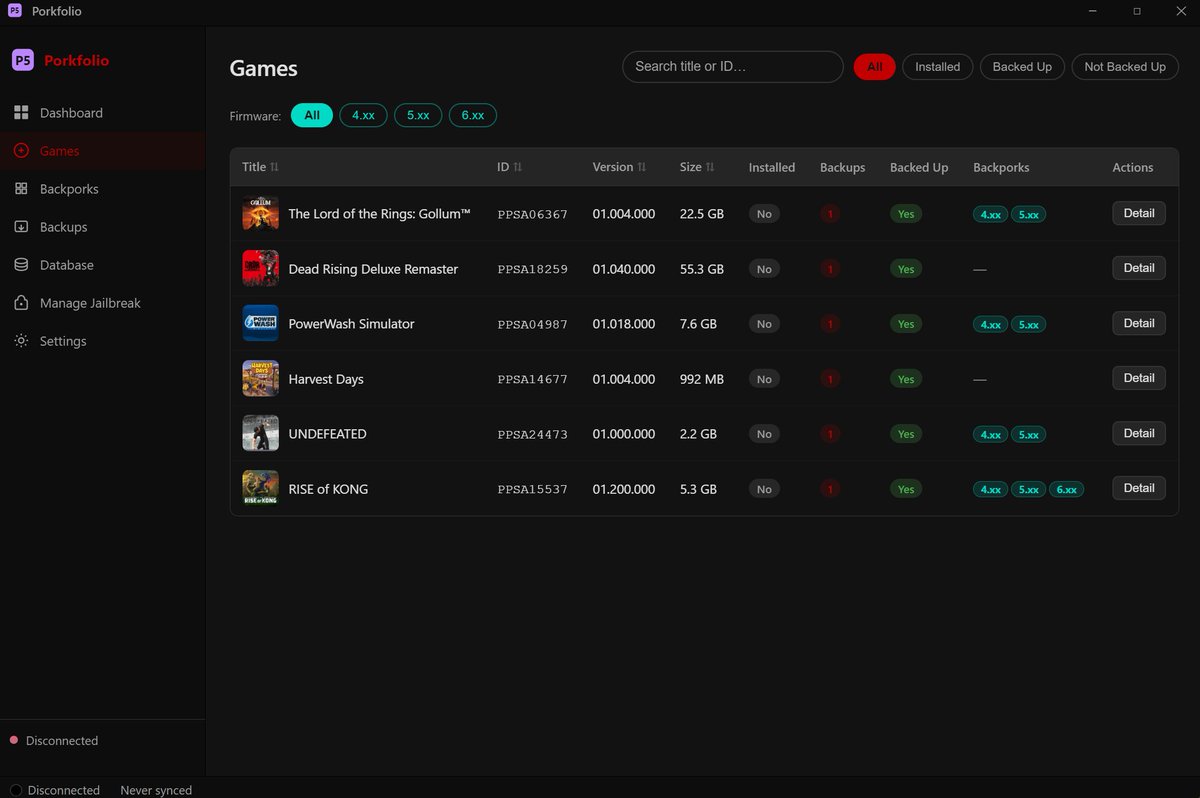Viewport: 1200px width, 798px height.
Task: Click the 4.xx backpork tag for Gollum
Action: [x=990, y=215]
